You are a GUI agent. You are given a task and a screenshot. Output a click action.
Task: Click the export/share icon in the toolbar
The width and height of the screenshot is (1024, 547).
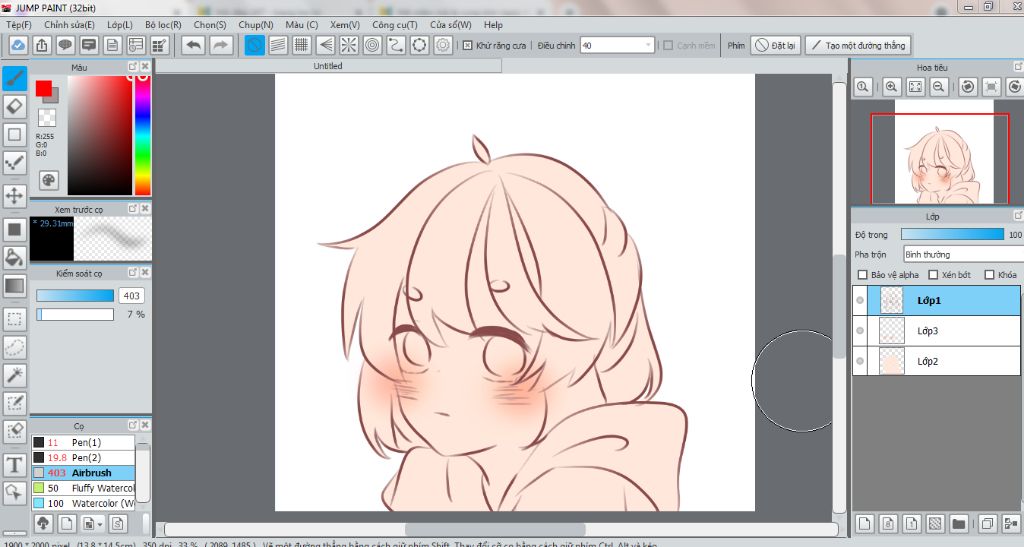(42, 45)
